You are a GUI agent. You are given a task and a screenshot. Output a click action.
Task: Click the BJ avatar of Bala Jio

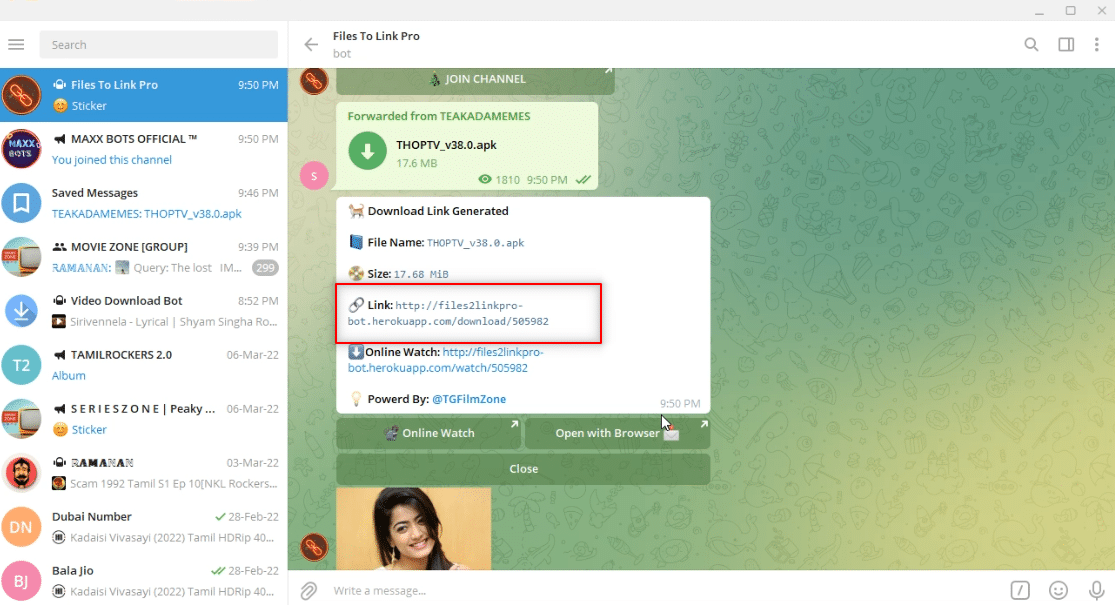coord(21,582)
